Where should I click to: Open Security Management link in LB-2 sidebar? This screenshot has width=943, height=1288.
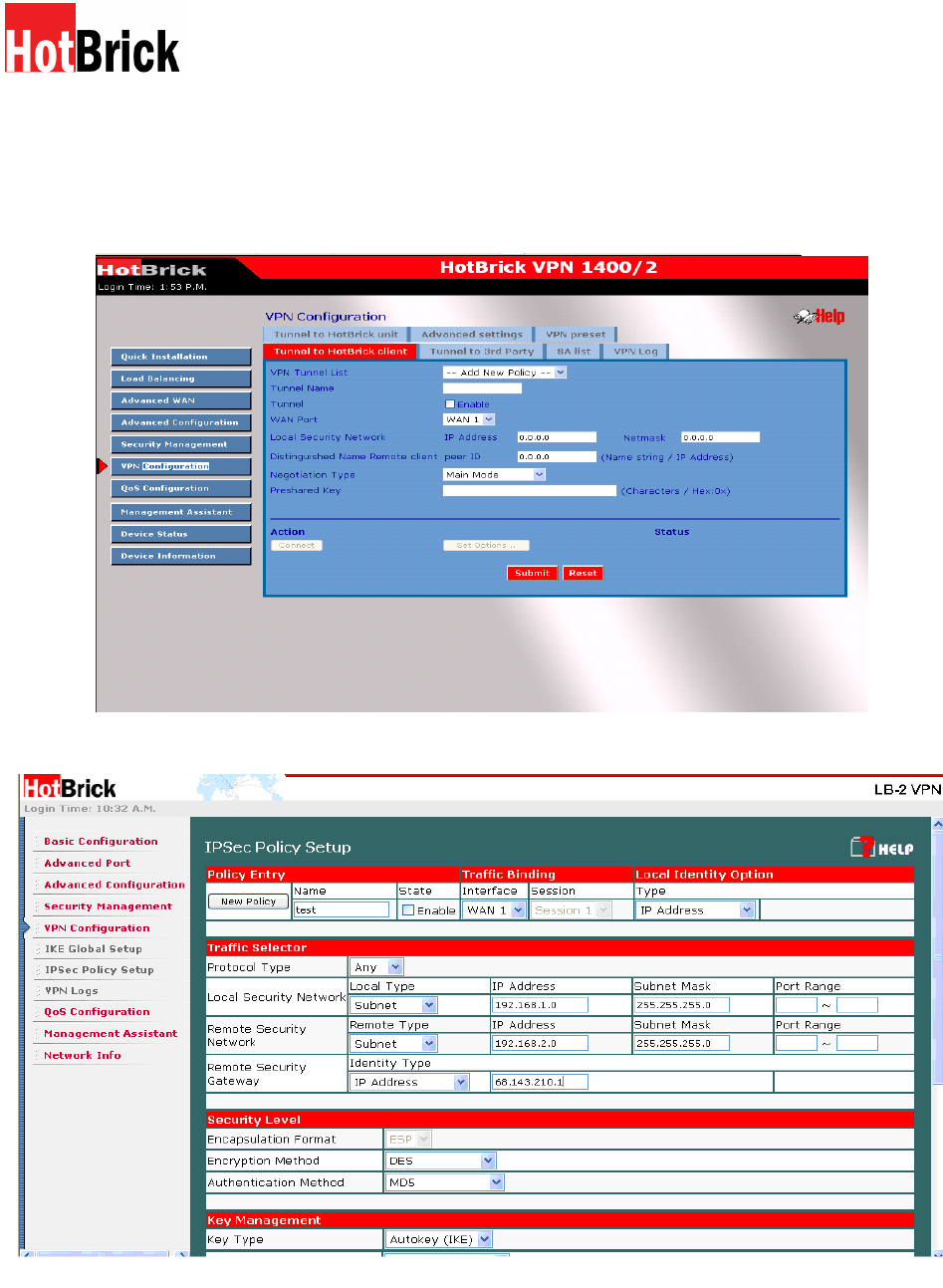coord(108,906)
